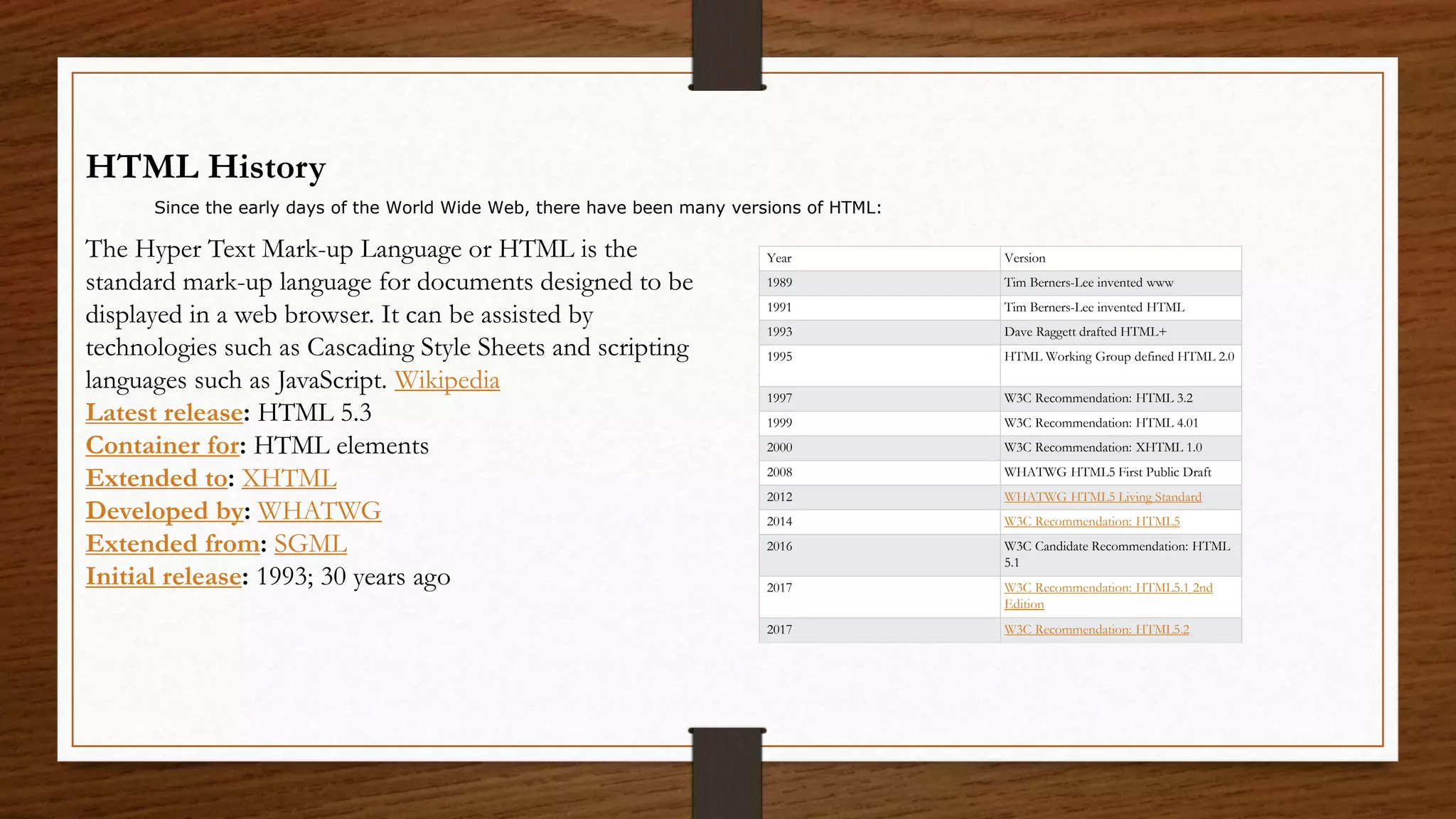Click the 2016 year cell

tap(879, 555)
